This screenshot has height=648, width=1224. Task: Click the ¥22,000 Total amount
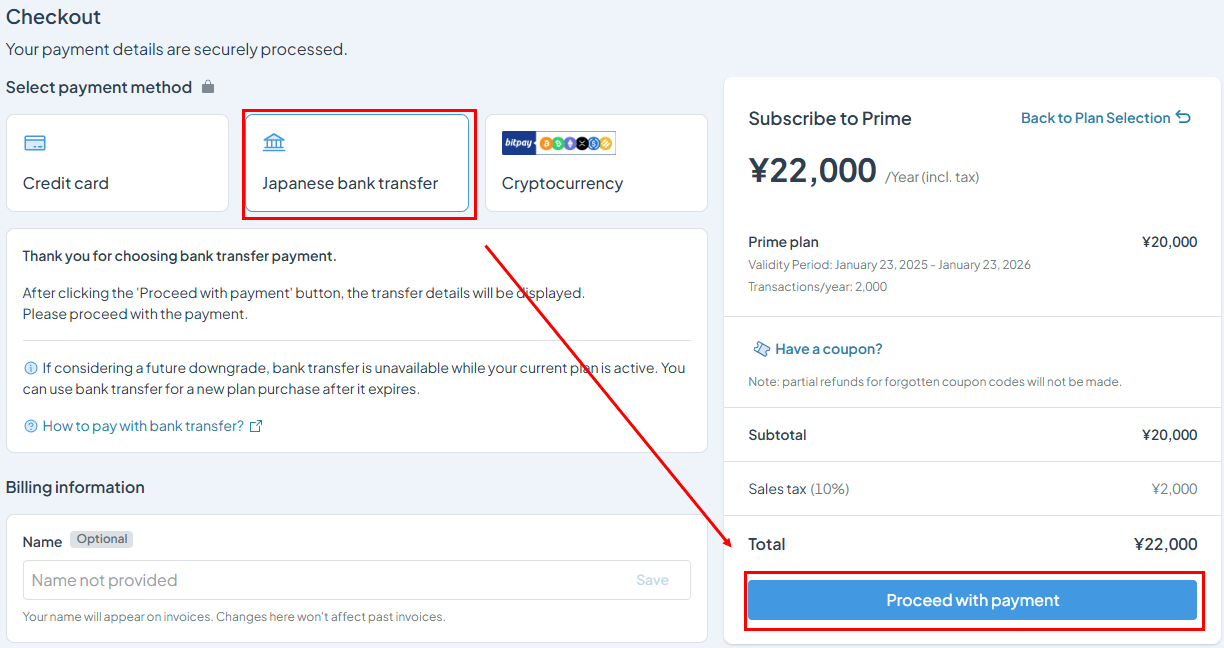(1165, 544)
